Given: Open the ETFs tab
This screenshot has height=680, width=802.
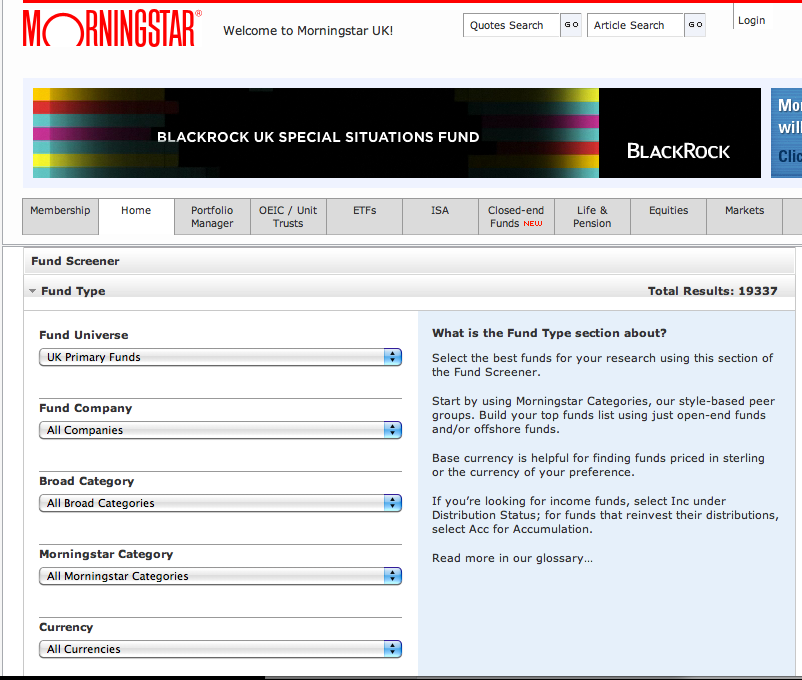Looking at the screenshot, I should [365, 216].
